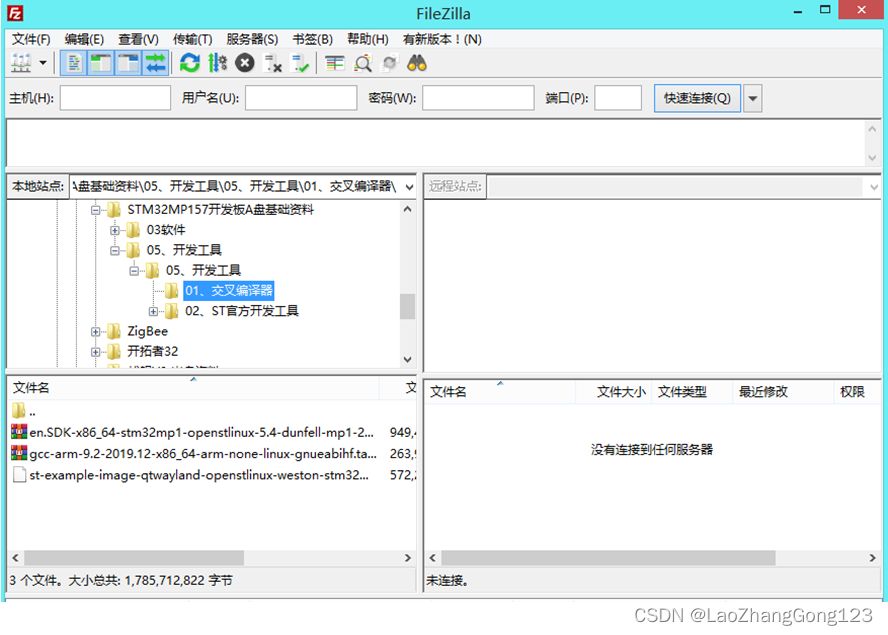
Task: Select the parent directory '..' entry
Action: point(32,412)
